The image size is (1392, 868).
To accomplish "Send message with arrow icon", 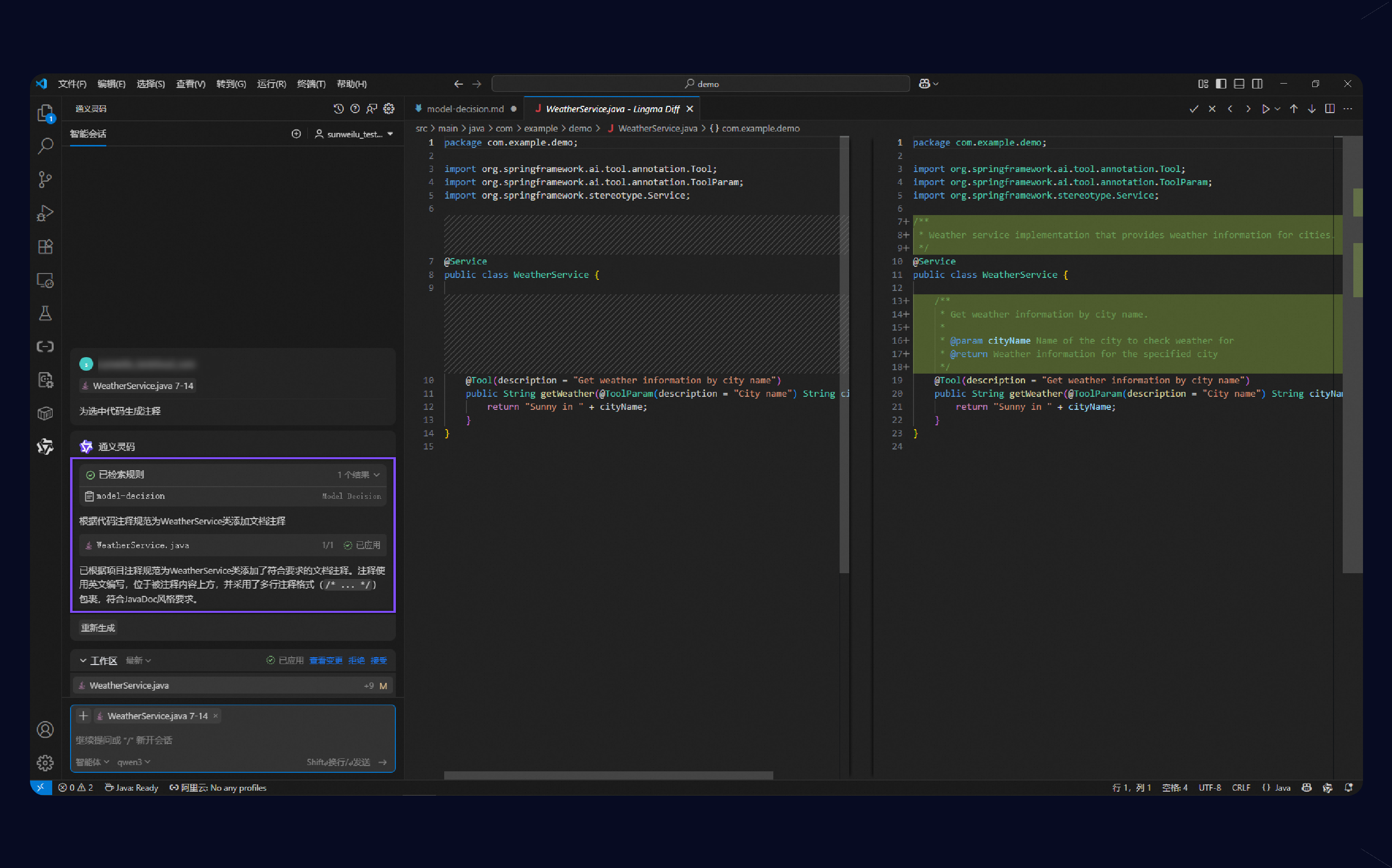I will (x=383, y=762).
